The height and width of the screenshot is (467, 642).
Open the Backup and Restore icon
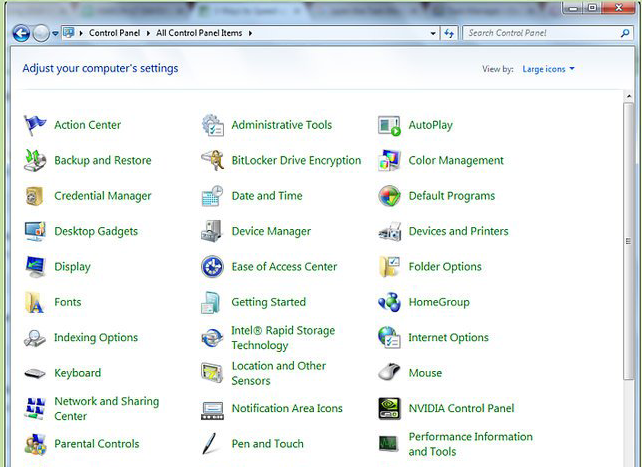pyautogui.click(x=35, y=160)
